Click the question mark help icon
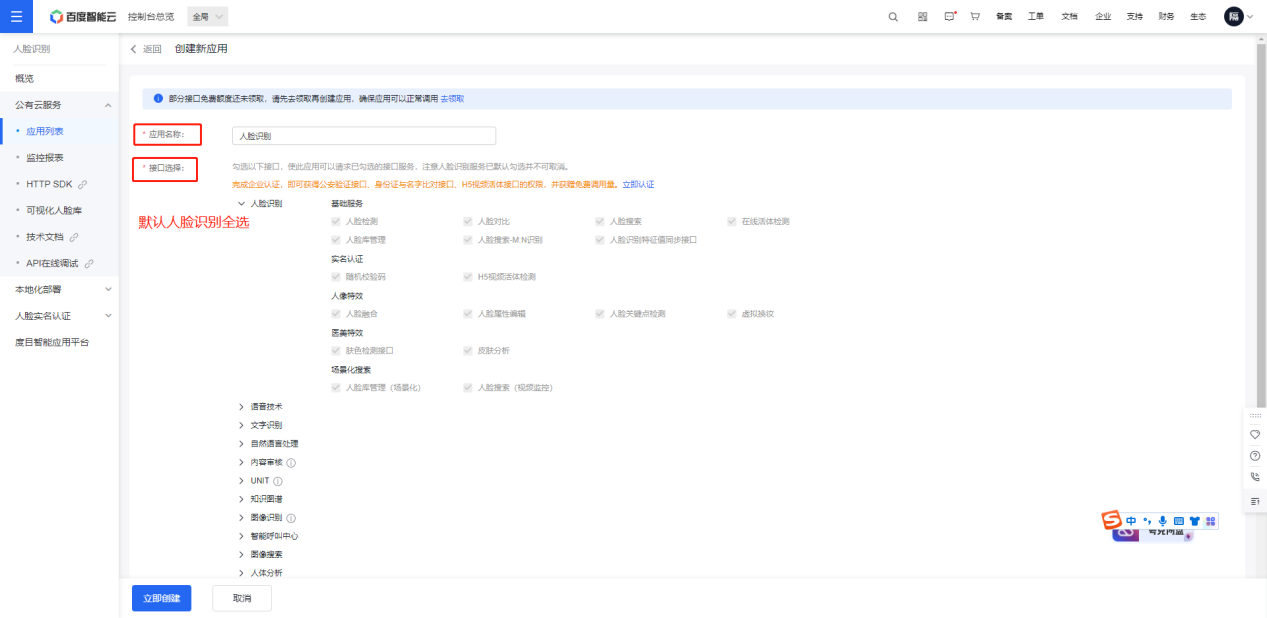The height and width of the screenshot is (618, 1267). point(1255,456)
